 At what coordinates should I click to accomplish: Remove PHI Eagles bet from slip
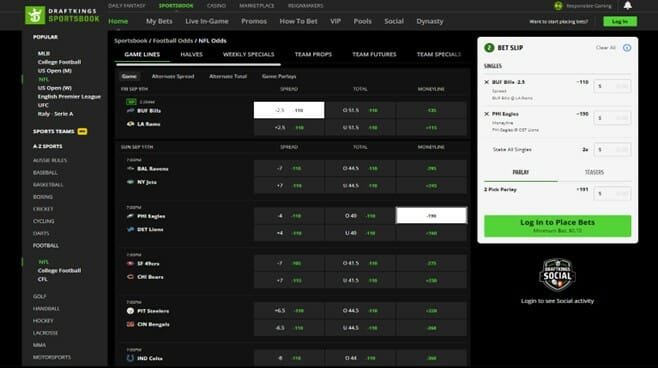point(487,114)
